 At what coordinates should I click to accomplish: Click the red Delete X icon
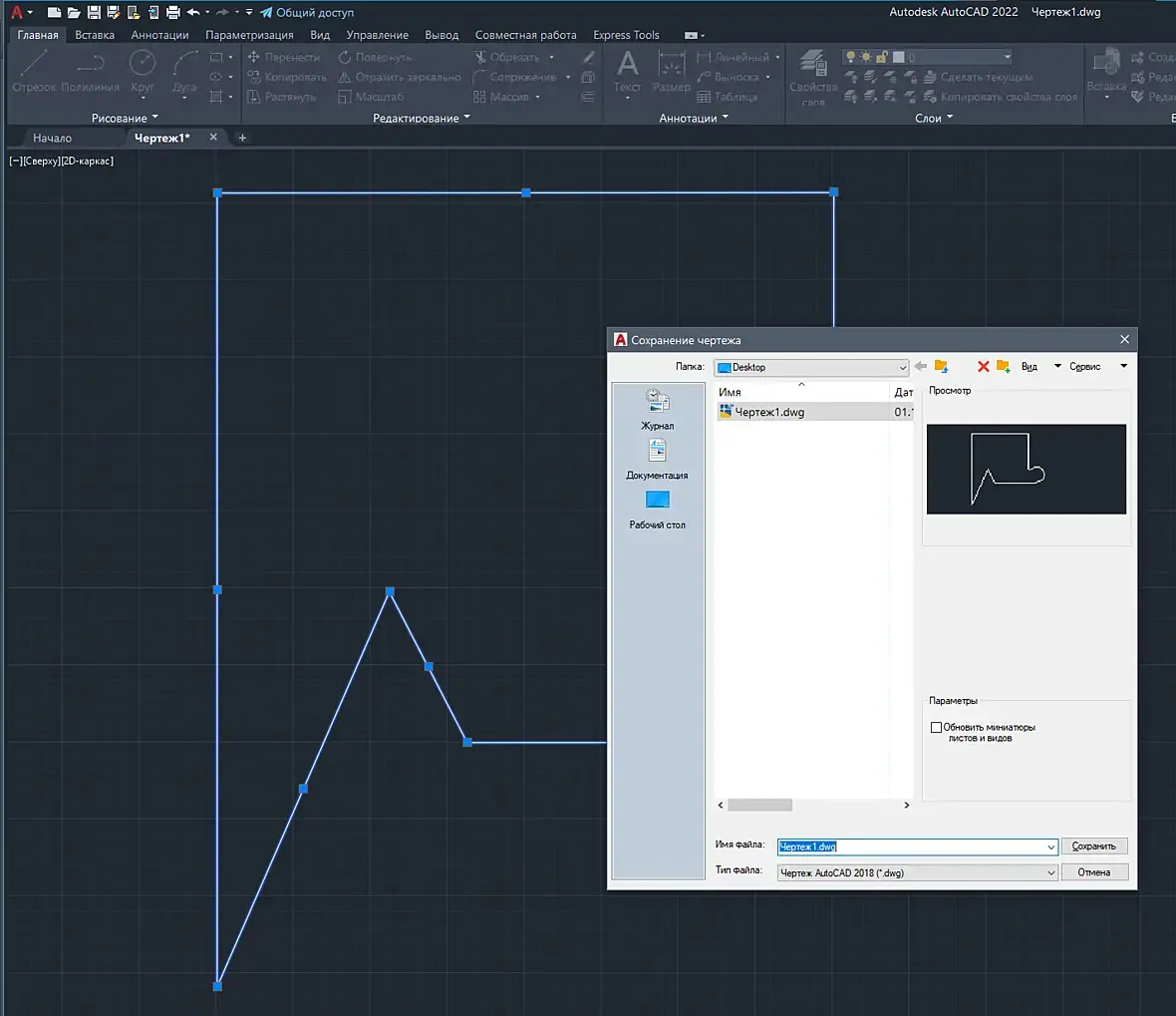[x=983, y=367]
